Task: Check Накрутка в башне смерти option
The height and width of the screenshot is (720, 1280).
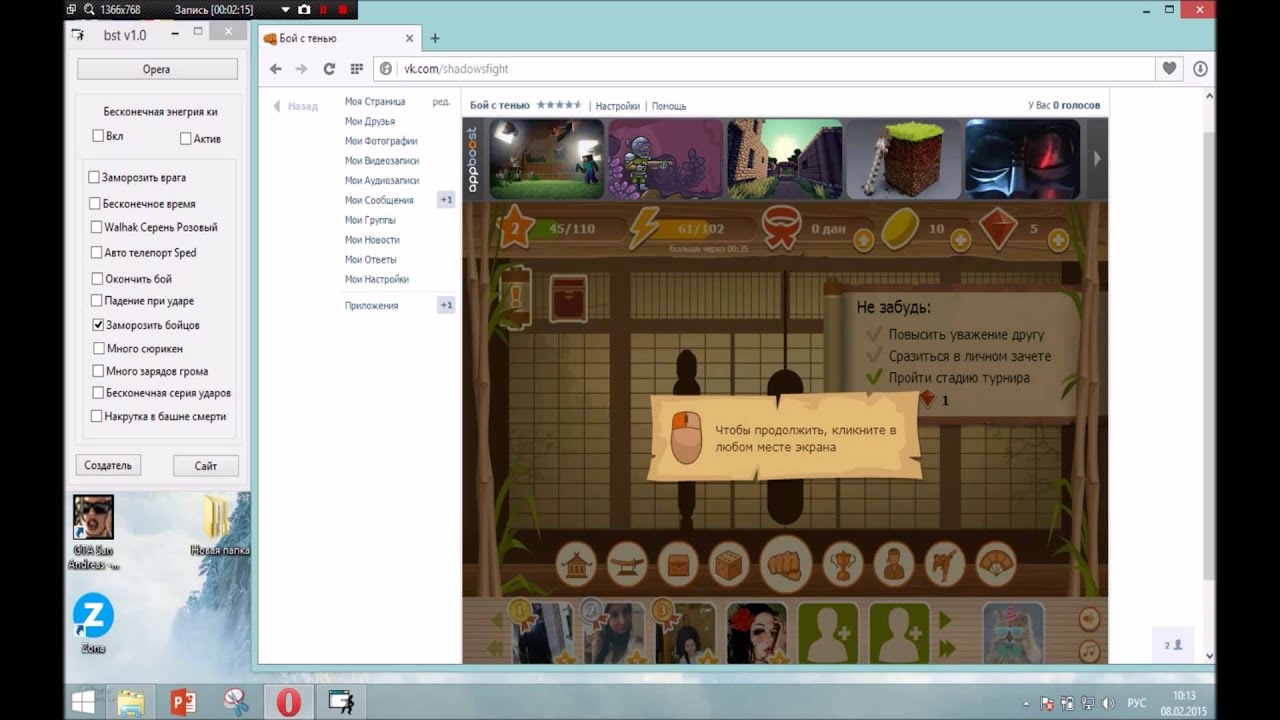Action: click(x=97, y=416)
